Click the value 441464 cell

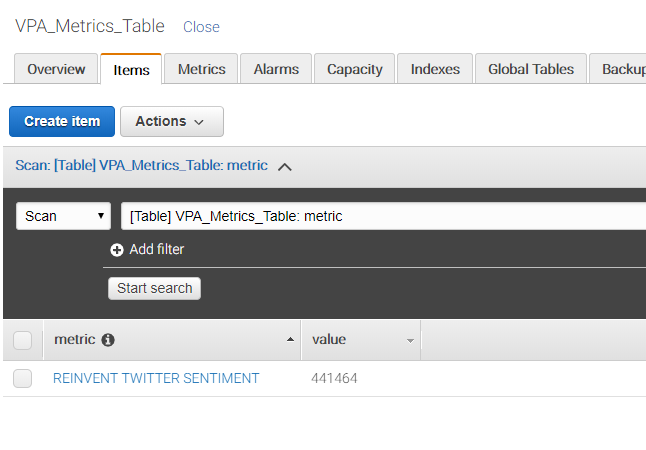[x=334, y=378]
